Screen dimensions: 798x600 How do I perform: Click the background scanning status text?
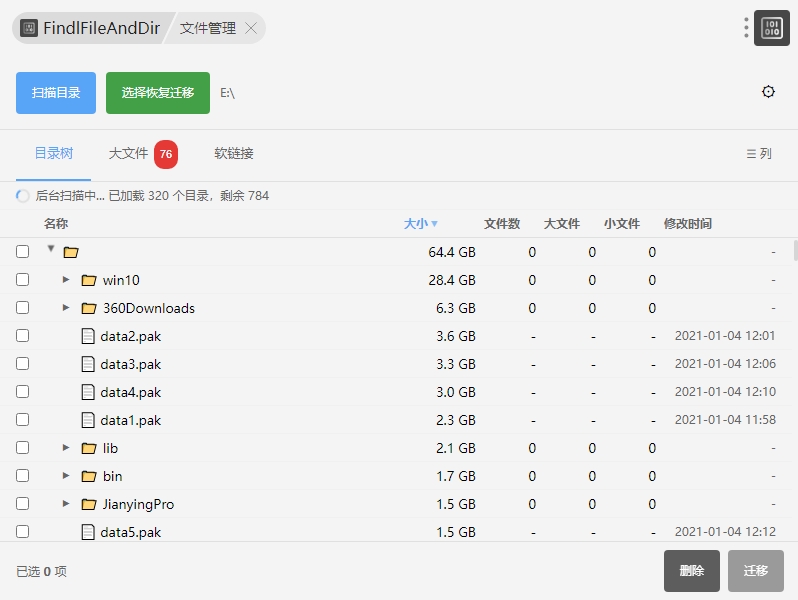click(152, 195)
